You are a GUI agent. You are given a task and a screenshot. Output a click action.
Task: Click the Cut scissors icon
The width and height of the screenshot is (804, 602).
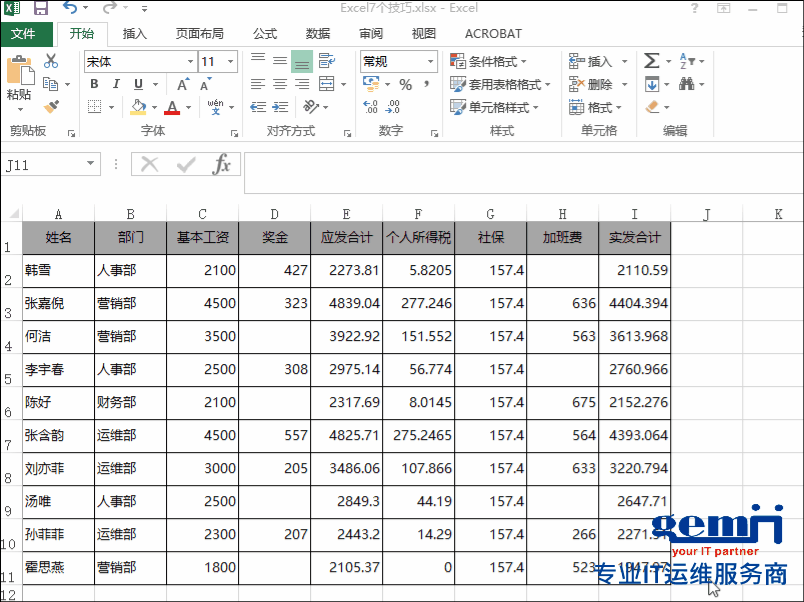51,61
